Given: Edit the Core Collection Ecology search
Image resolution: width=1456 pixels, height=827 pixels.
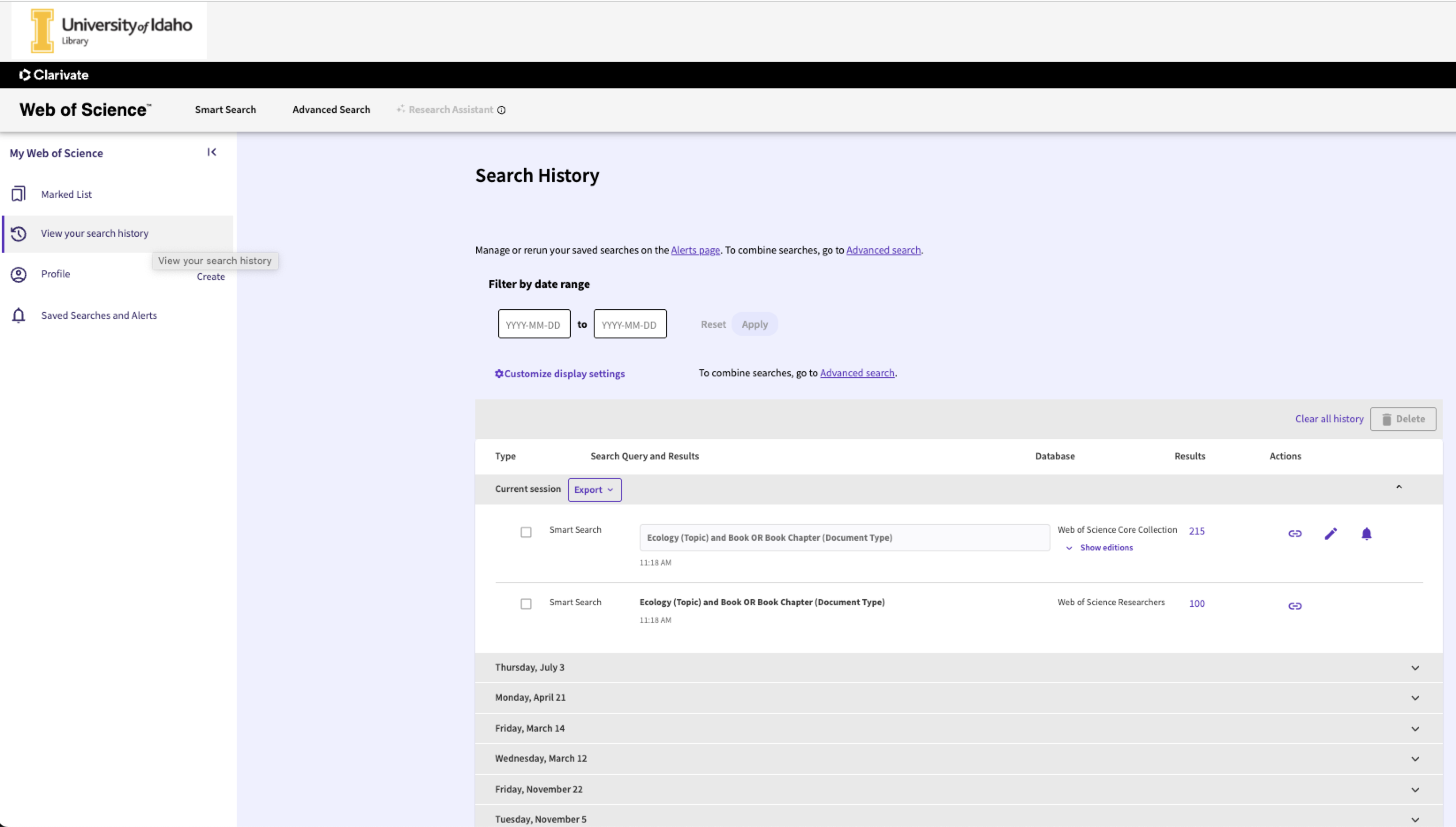Looking at the screenshot, I should coord(1331,533).
